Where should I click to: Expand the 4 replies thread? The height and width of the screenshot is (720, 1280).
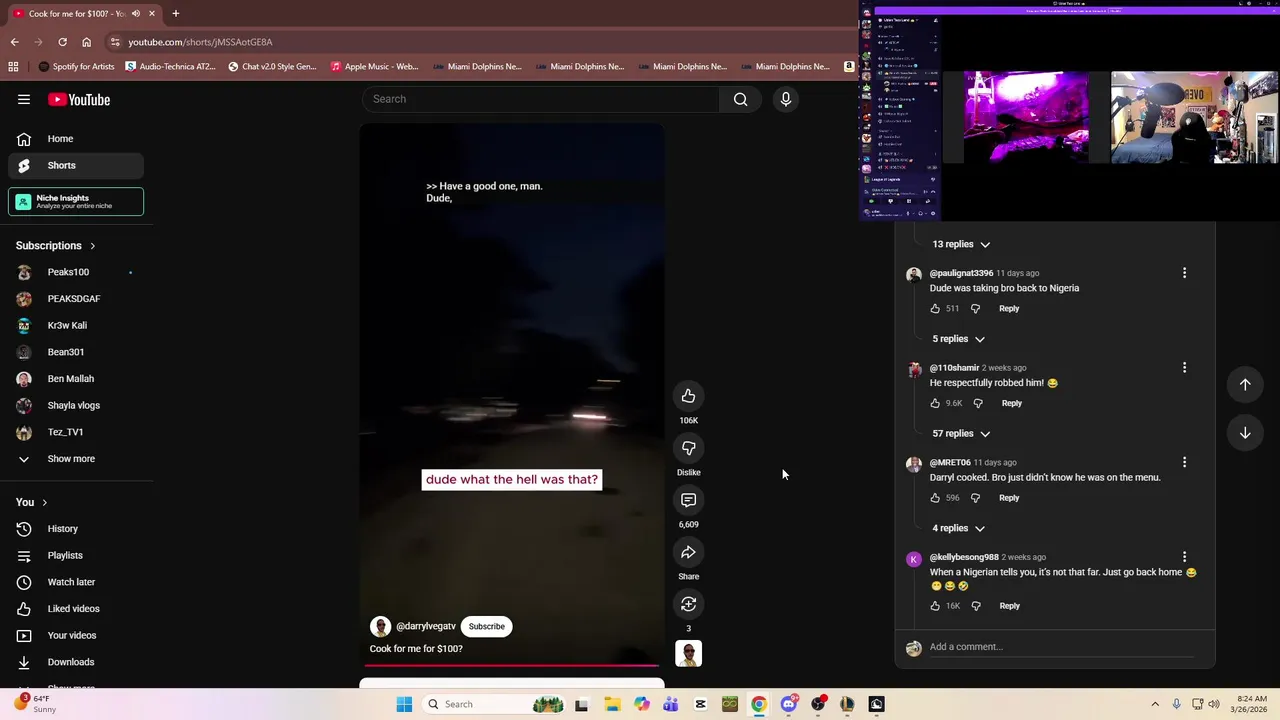[958, 528]
